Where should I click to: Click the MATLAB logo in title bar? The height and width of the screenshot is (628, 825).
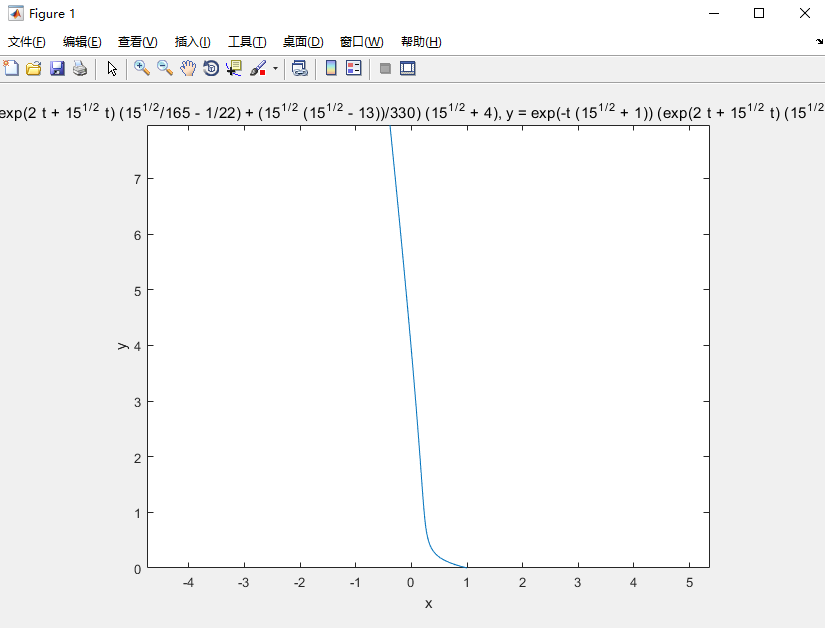point(16,13)
